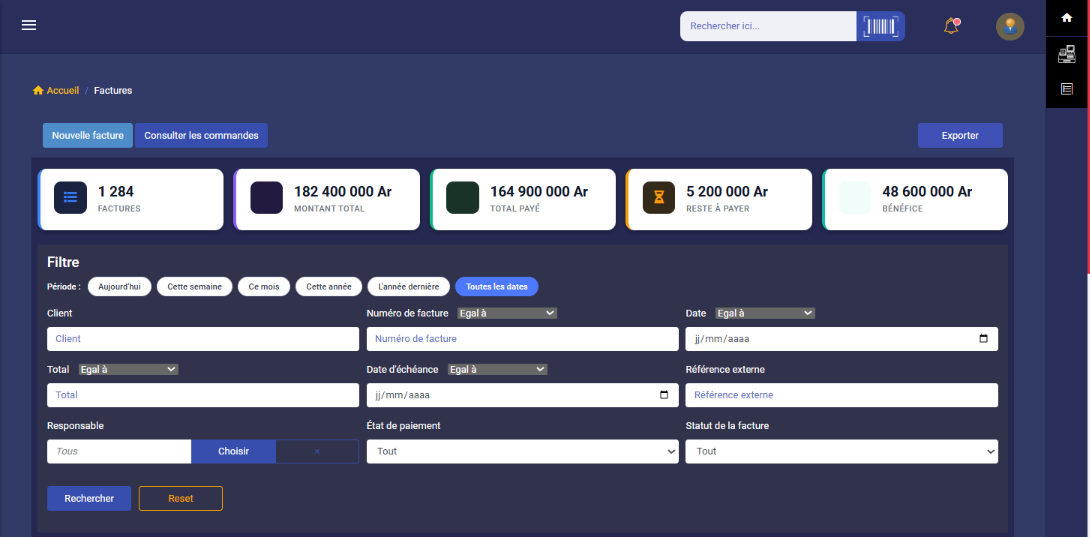
Task: Select the Toutes les dates period filter
Action: point(497,287)
